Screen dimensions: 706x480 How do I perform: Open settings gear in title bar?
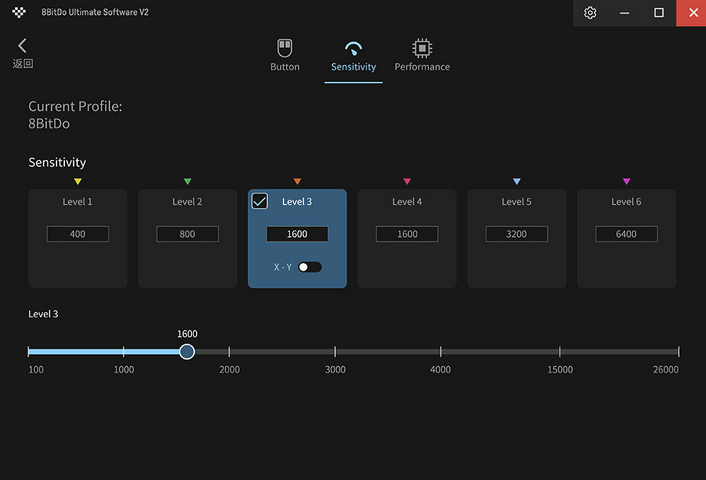pyautogui.click(x=590, y=13)
